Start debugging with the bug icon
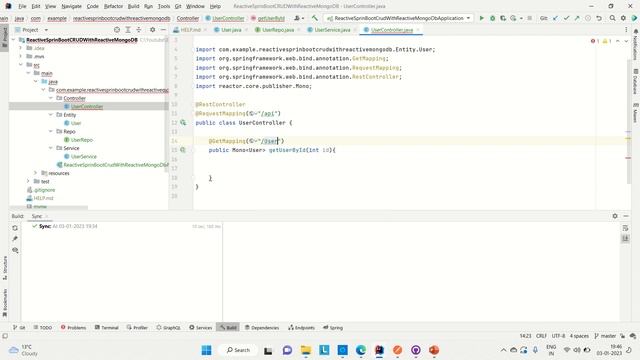The image size is (640, 360). [492, 18]
